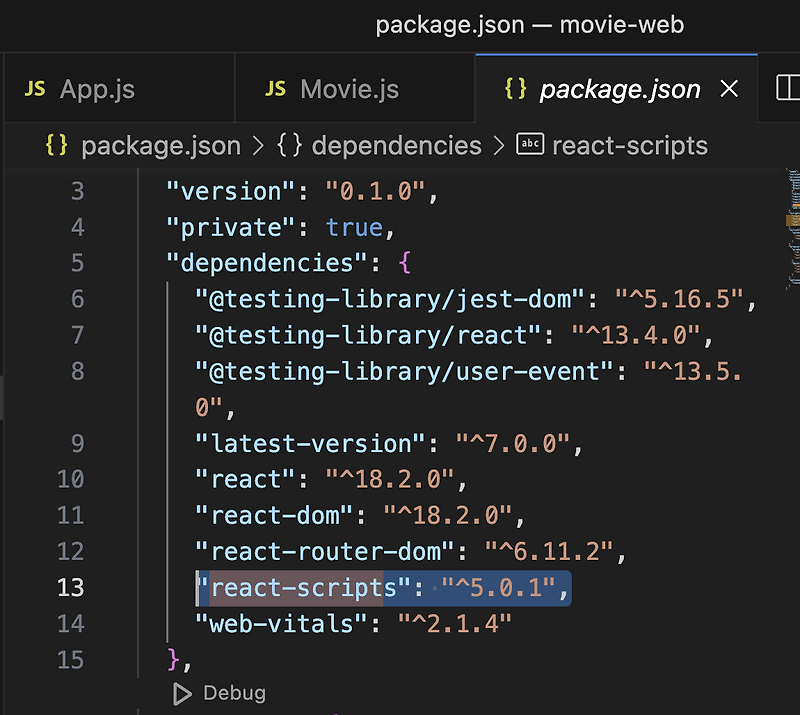Click "@testing-library/react" key
Screen dimensions: 800x715
tap(368, 336)
